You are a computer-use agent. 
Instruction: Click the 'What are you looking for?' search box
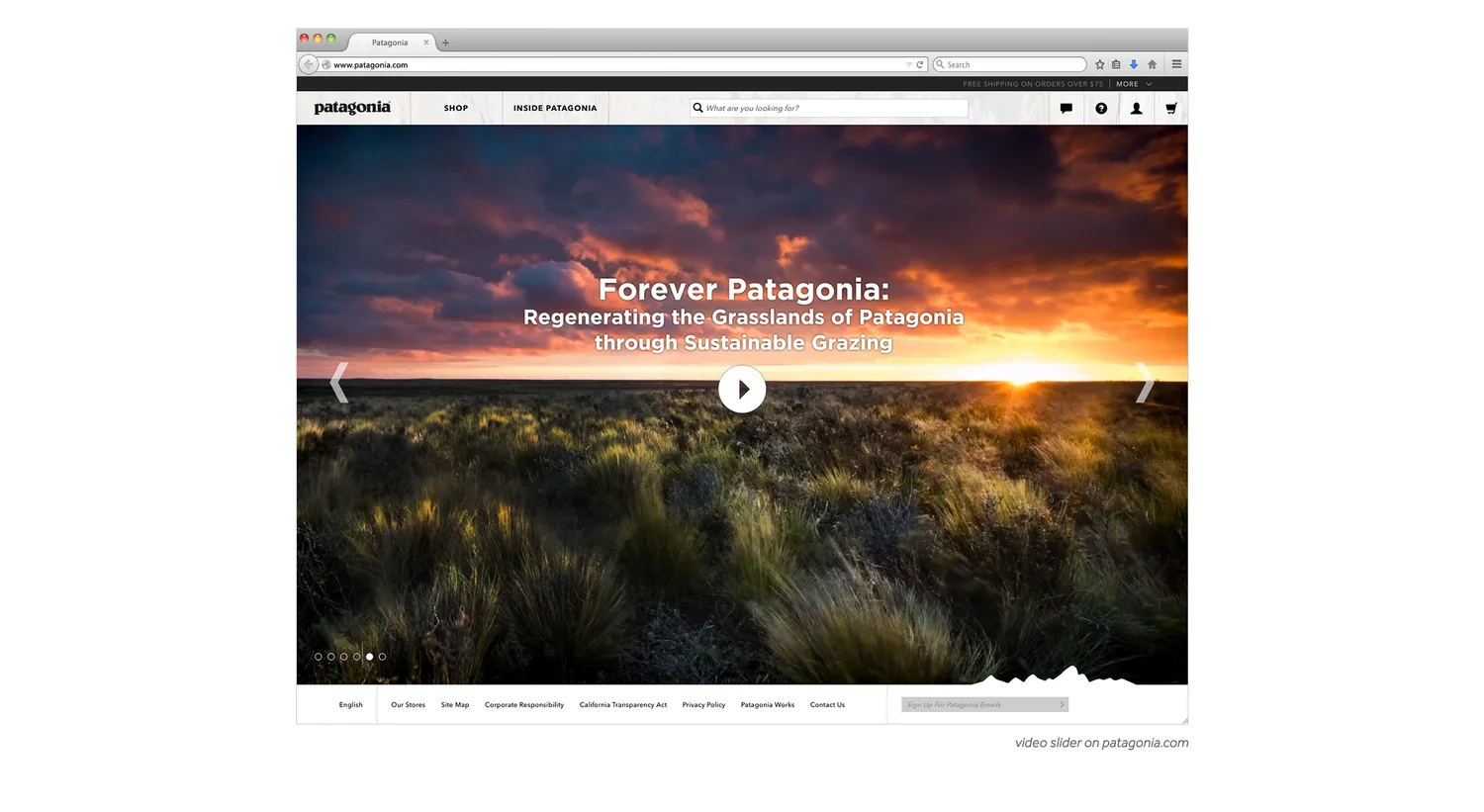[829, 108]
